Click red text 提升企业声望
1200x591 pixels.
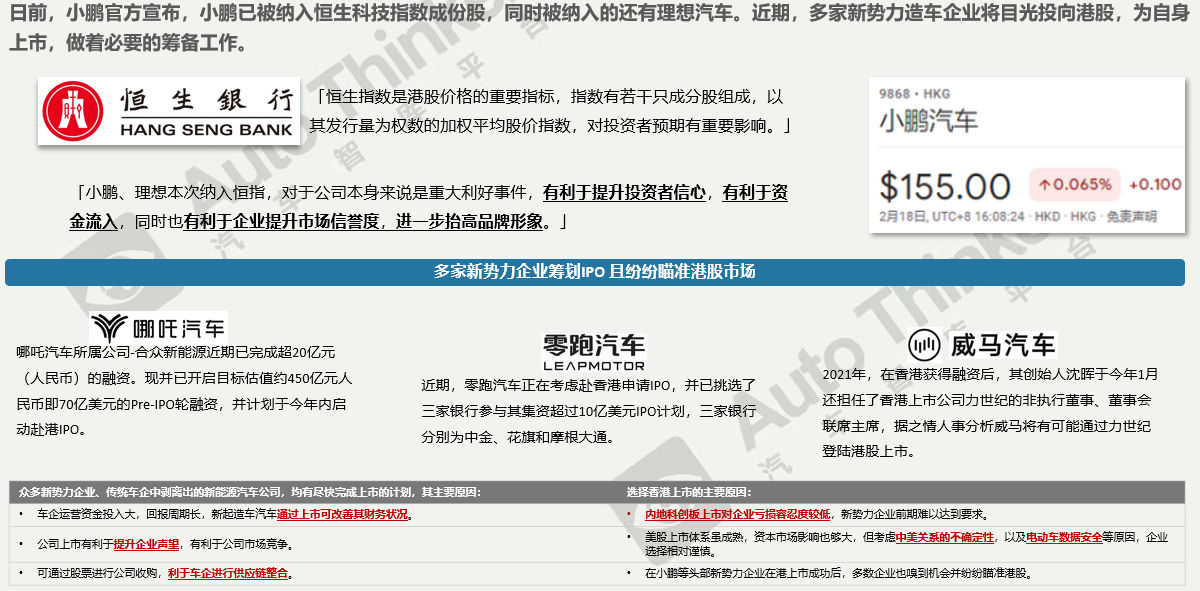pyautogui.click(x=146, y=544)
